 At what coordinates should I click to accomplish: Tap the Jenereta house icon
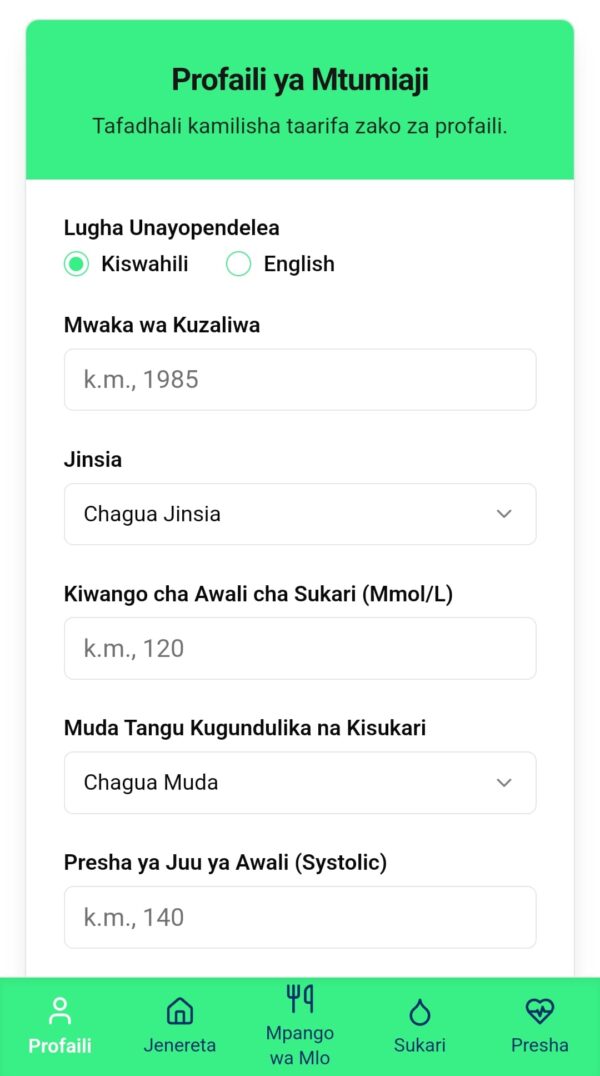coord(180,1010)
